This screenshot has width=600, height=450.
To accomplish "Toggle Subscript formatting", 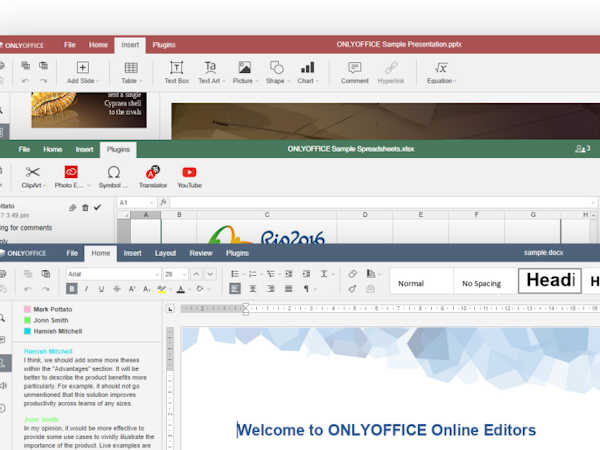I will point(147,289).
